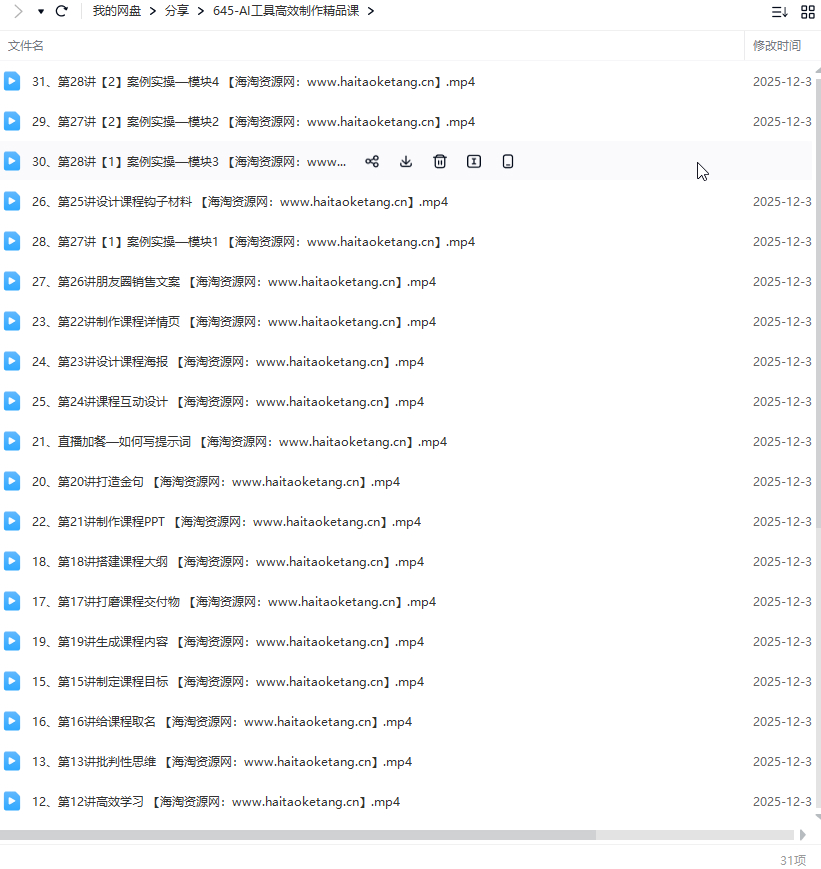The height and width of the screenshot is (869, 821).
Task: Sort by the 修改时间 column header
Action: click(x=776, y=46)
